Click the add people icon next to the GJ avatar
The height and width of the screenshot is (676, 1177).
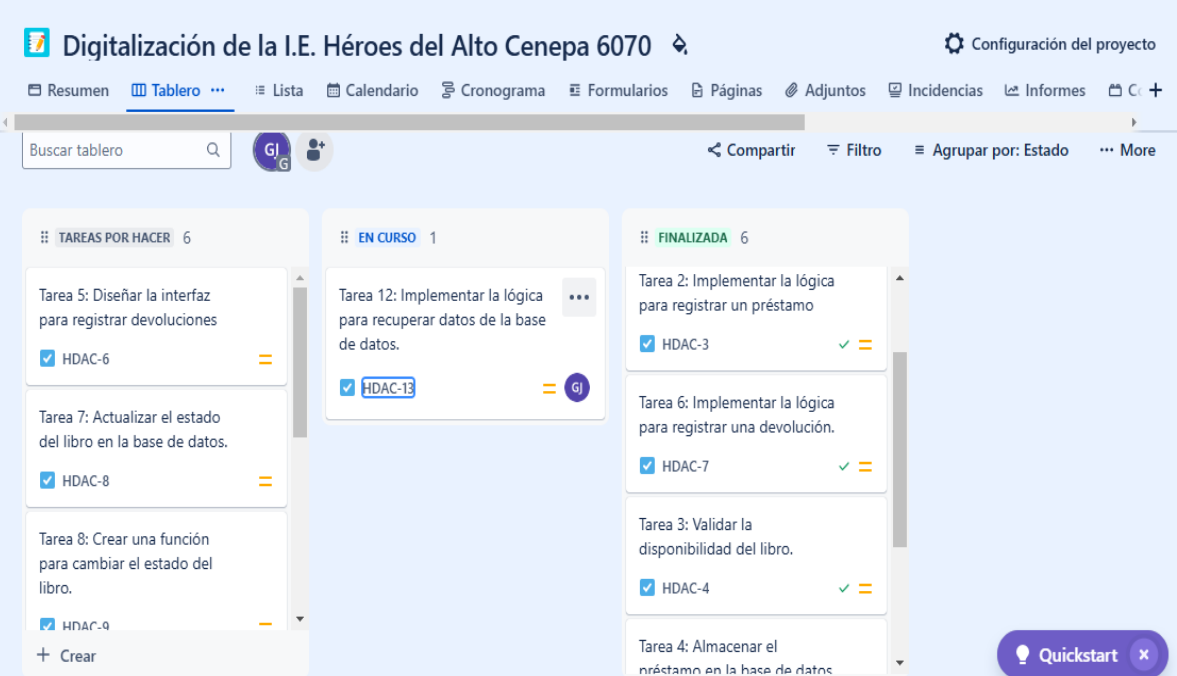314,150
